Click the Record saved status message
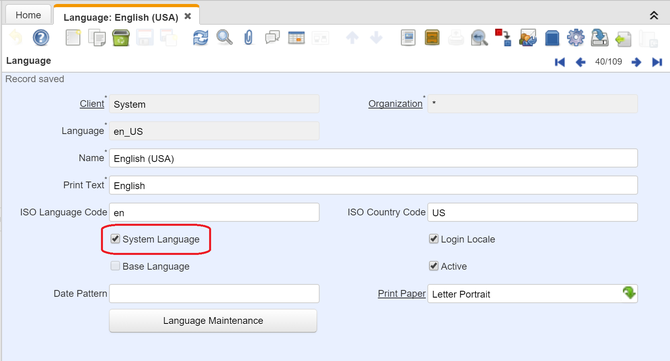Viewport: 670px width, 361px height. (x=35, y=79)
